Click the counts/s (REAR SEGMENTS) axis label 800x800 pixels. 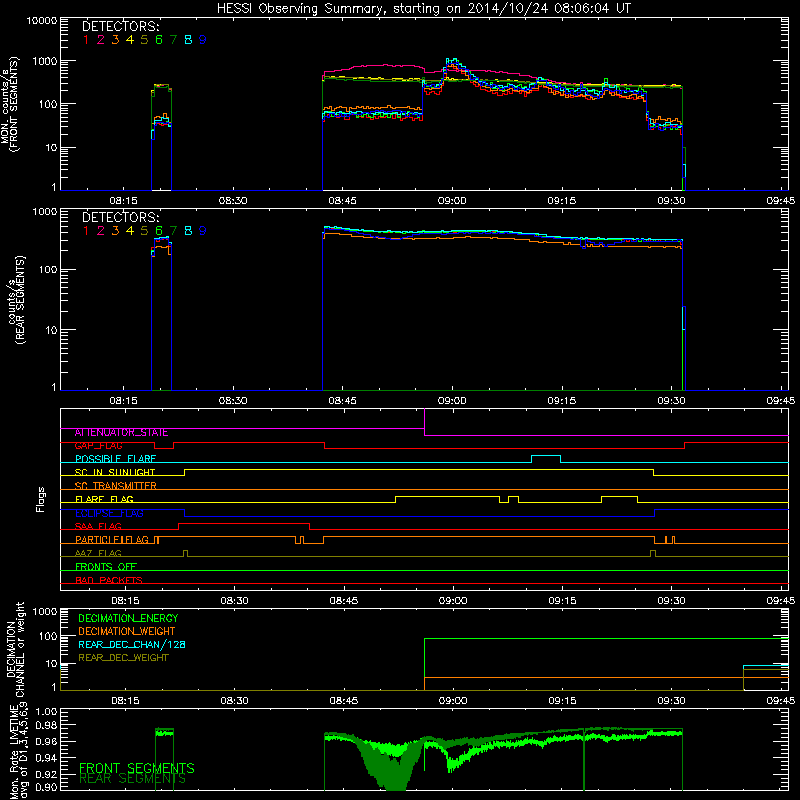coord(15,300)
